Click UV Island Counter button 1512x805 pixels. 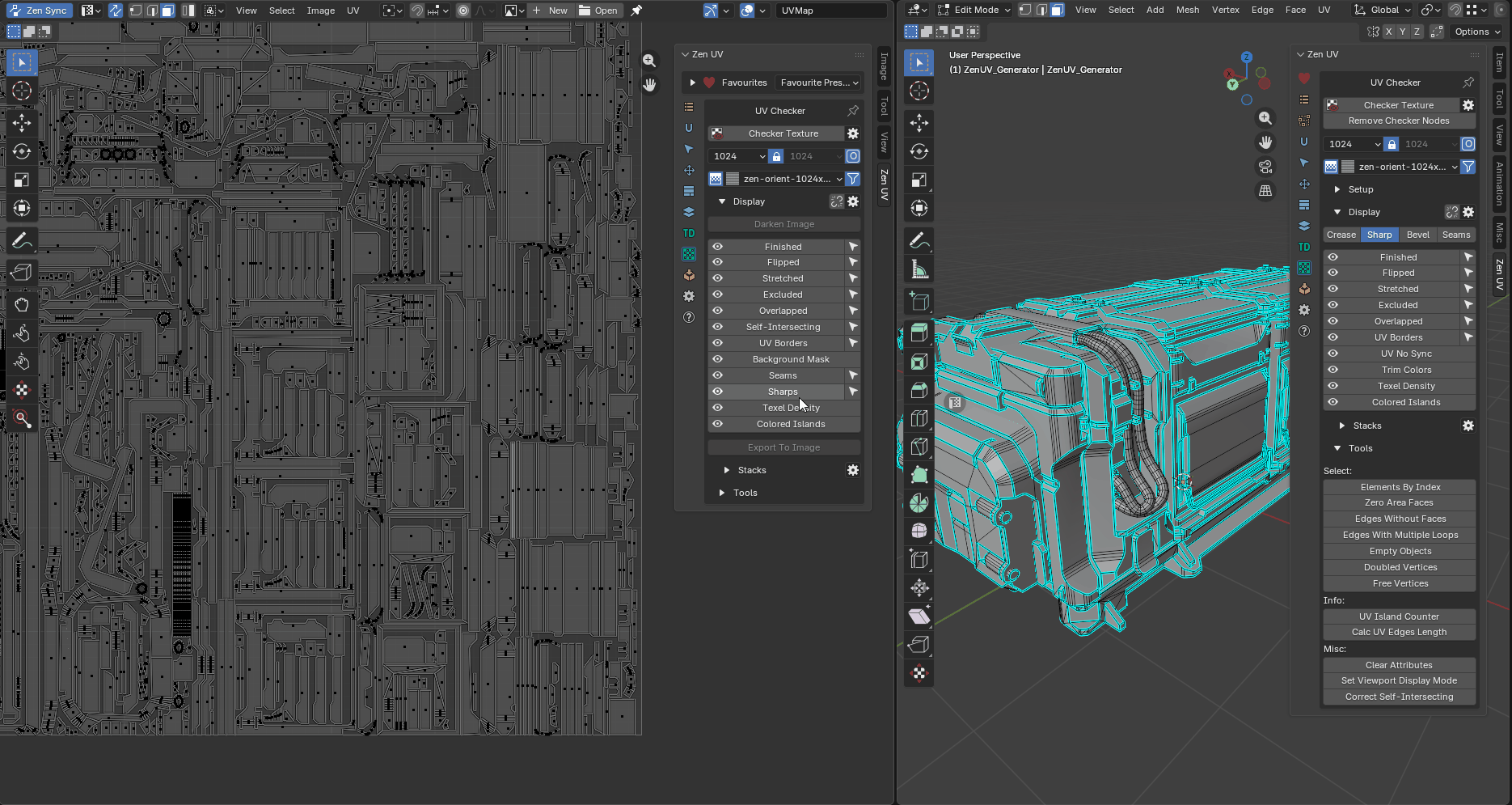tap(1398, 616)
